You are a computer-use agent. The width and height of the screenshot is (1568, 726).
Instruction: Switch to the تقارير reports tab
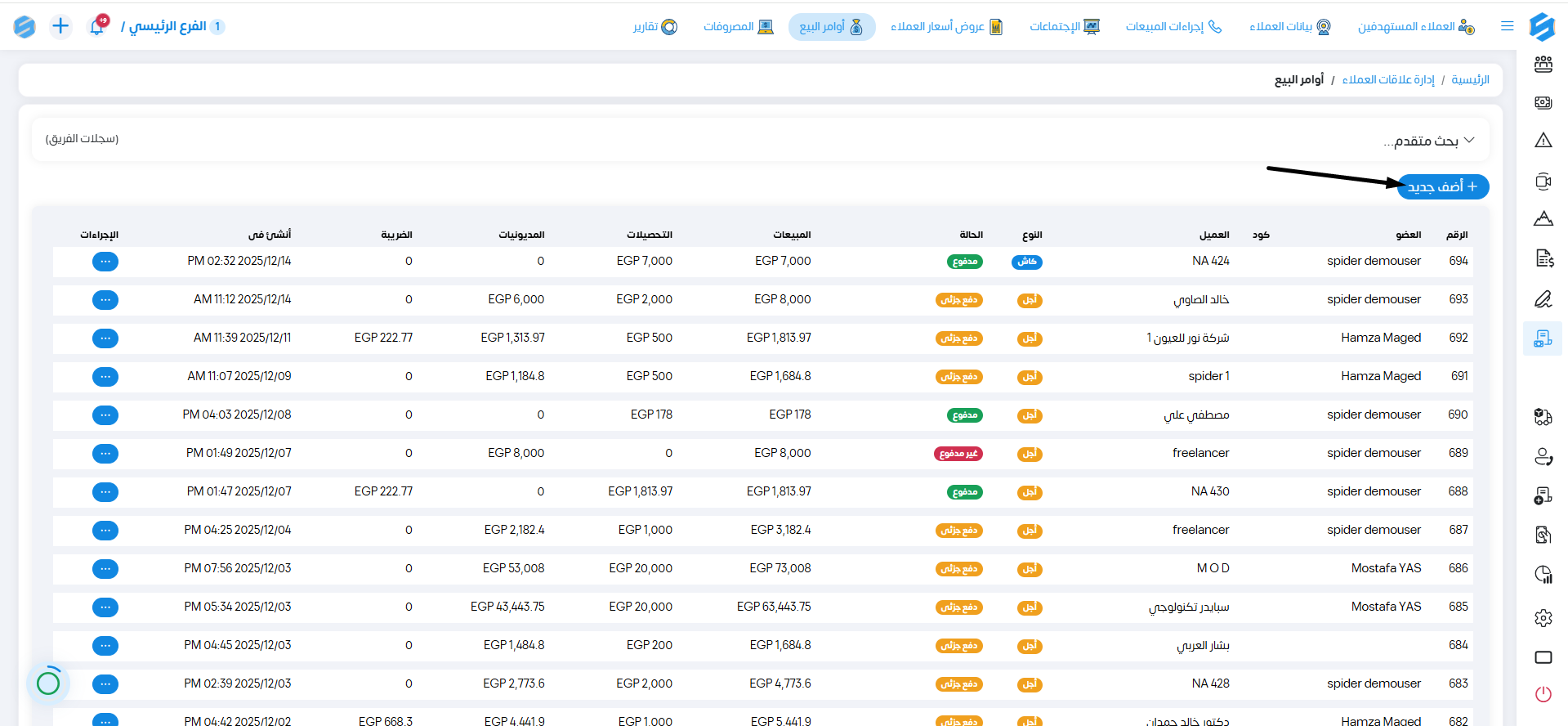655,27
